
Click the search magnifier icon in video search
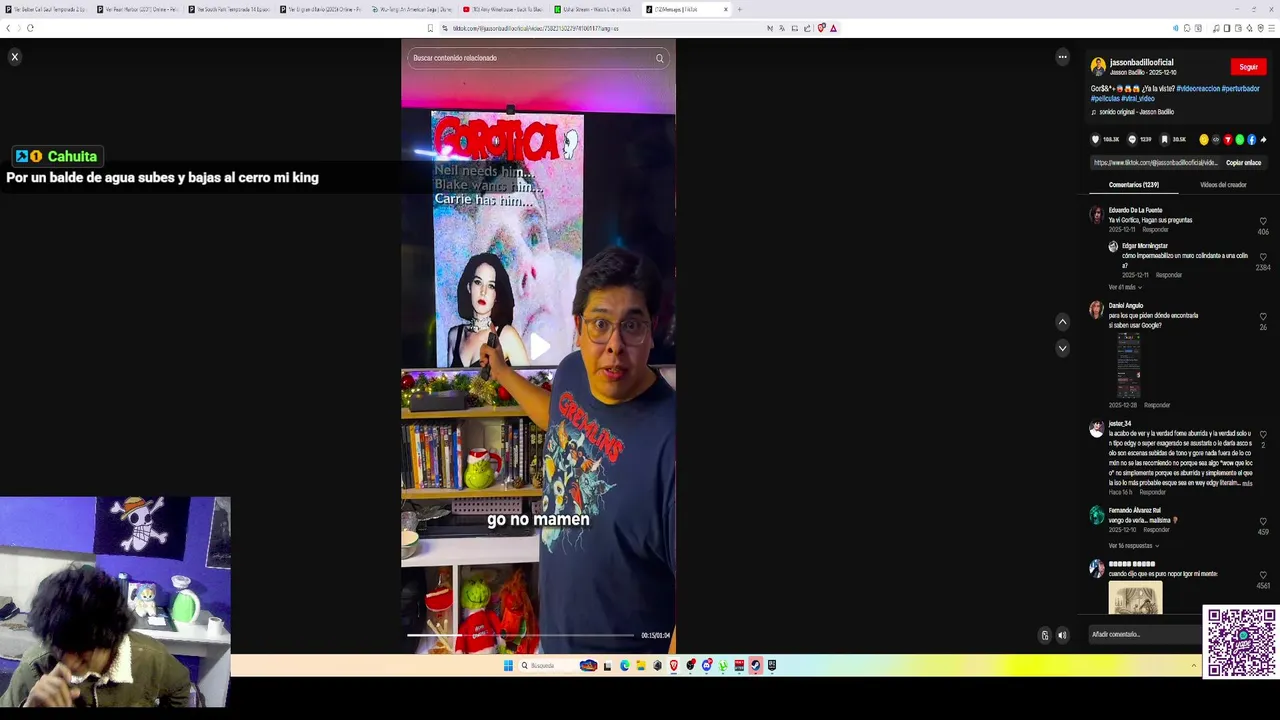pyautogui.click(x=659, y=58)
